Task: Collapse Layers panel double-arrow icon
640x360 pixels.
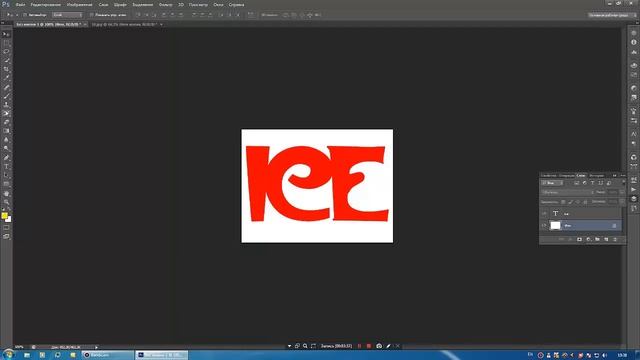Action: pyautogui.click(x=614, y=176)
